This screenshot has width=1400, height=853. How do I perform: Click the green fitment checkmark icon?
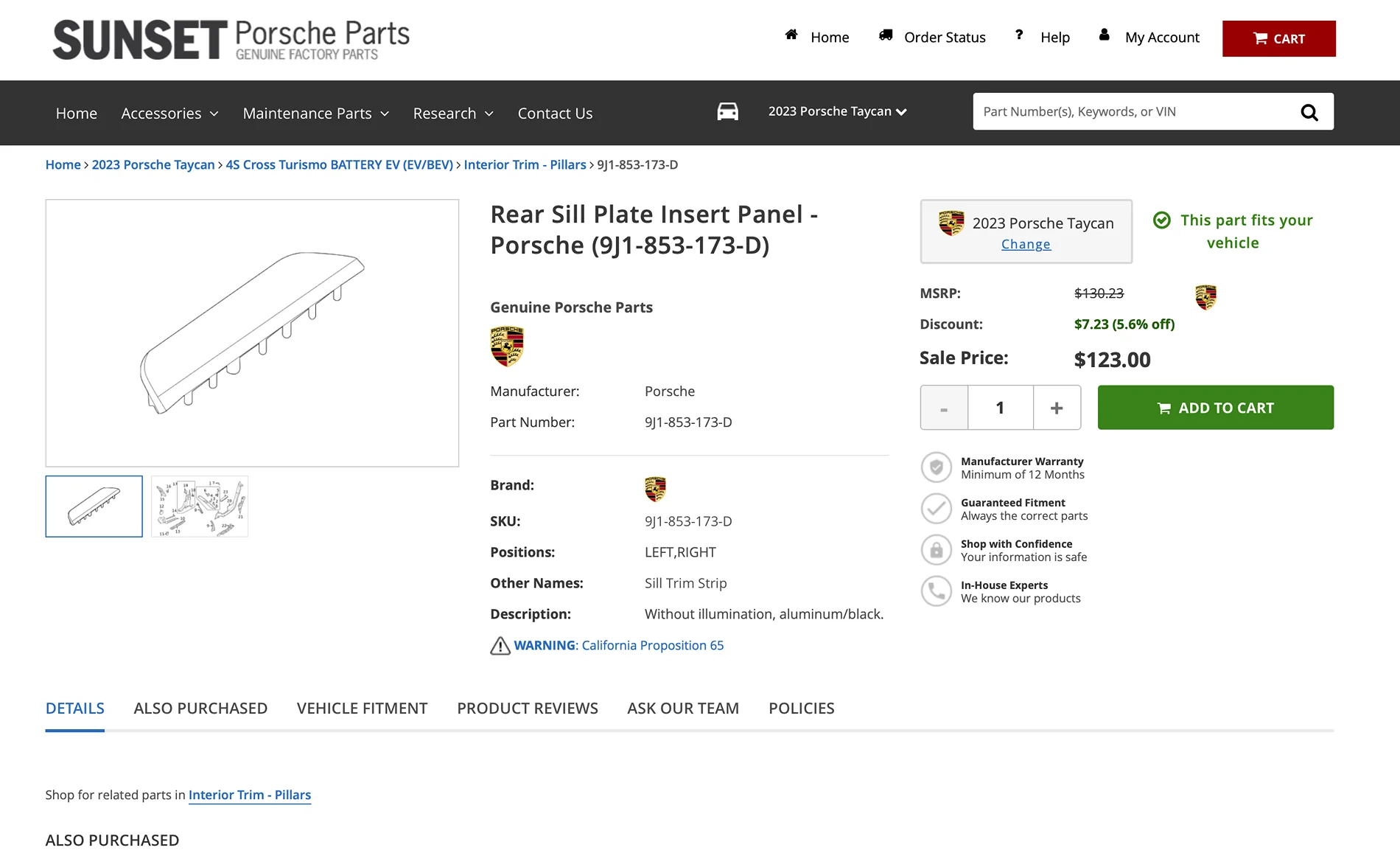click(x=1162, y=220)
